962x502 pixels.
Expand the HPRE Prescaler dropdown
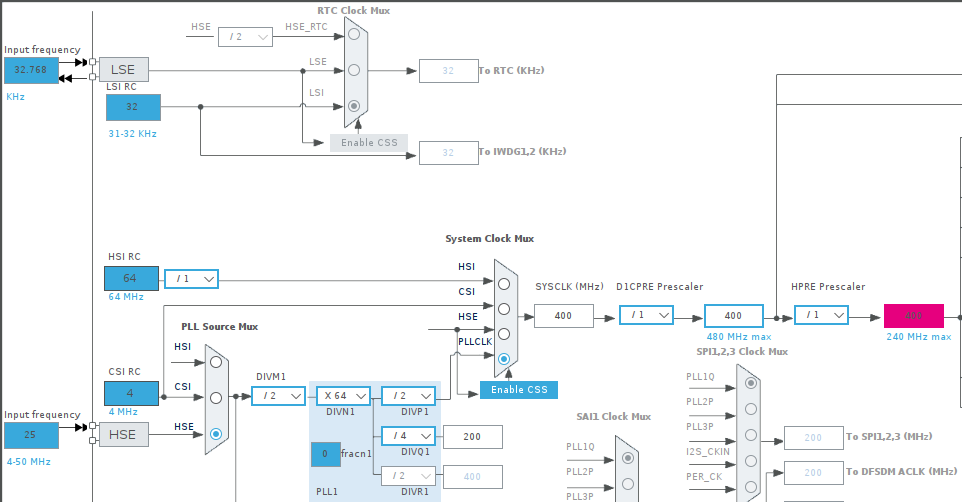coord(821,315)
